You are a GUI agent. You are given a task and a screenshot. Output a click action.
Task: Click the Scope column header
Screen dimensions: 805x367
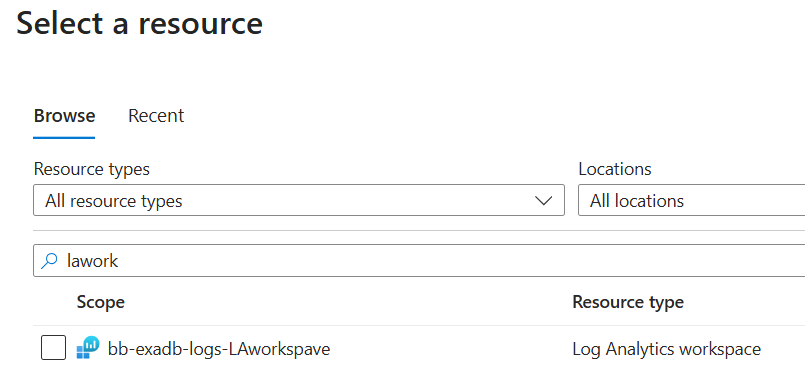point(101,302)
